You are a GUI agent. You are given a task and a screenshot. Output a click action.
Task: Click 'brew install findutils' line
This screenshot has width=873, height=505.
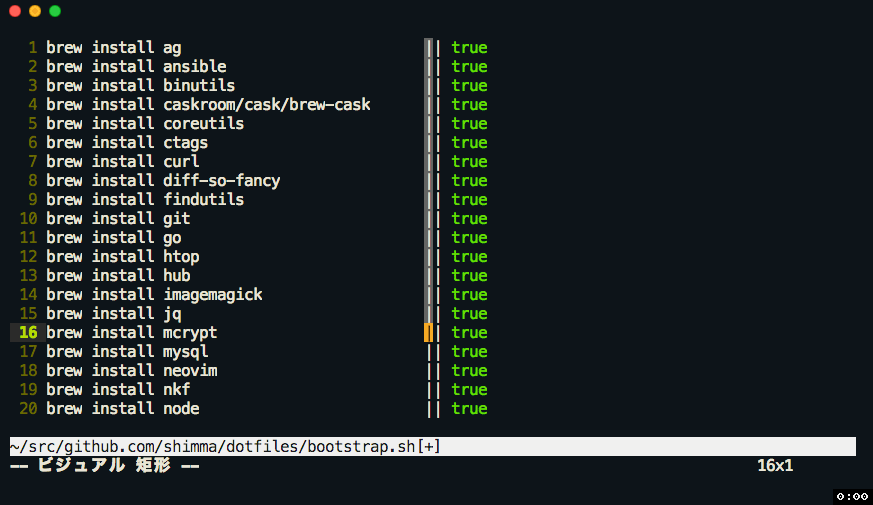click(x=145, y=199)
